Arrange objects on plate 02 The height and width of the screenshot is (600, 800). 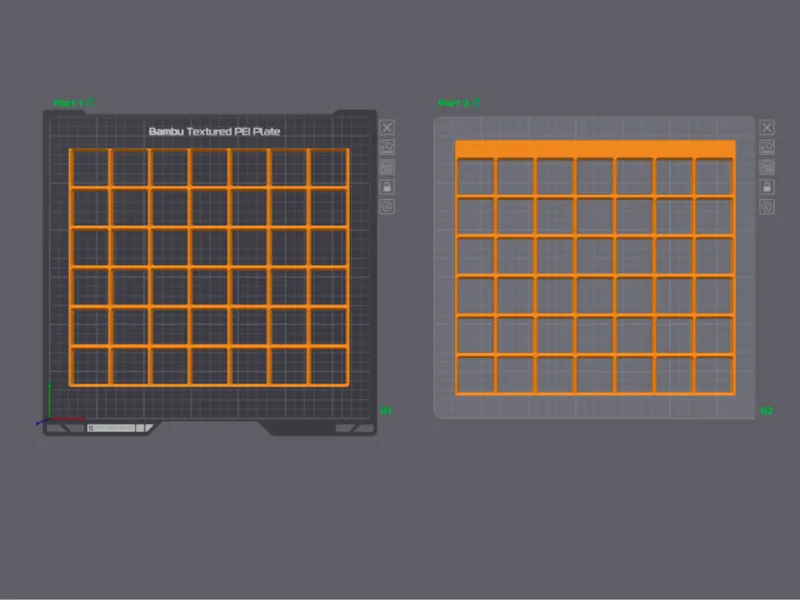pos(767,167)
